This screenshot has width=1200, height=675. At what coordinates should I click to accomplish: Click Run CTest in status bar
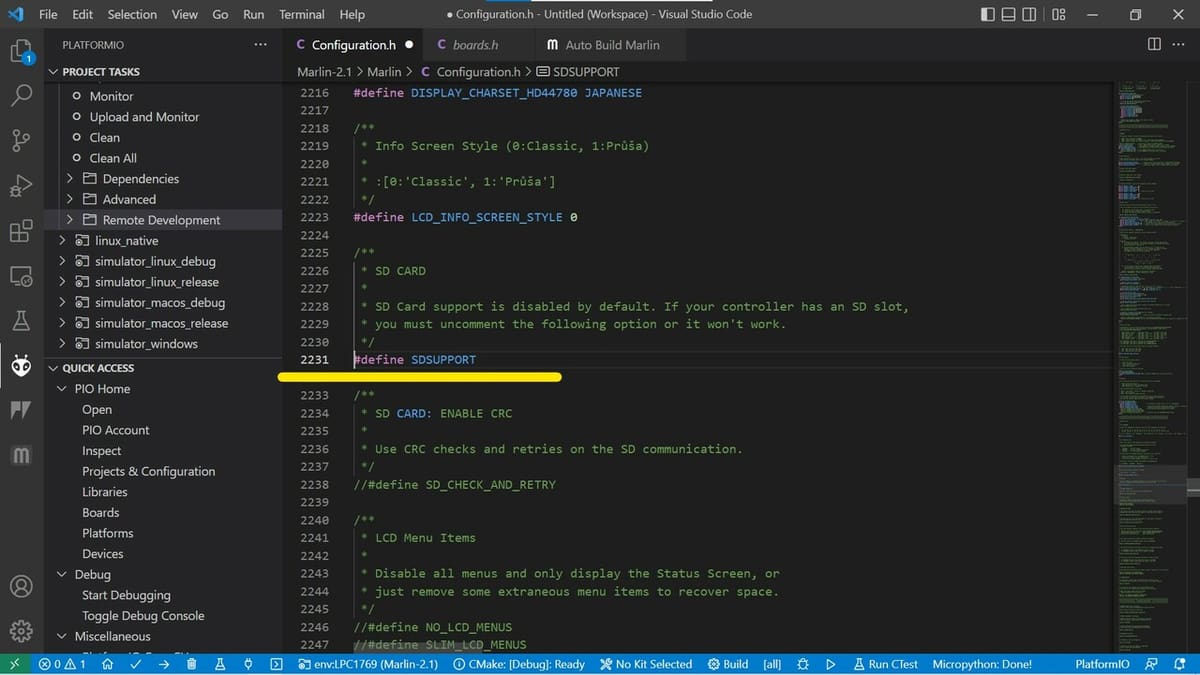pos(885,664)
